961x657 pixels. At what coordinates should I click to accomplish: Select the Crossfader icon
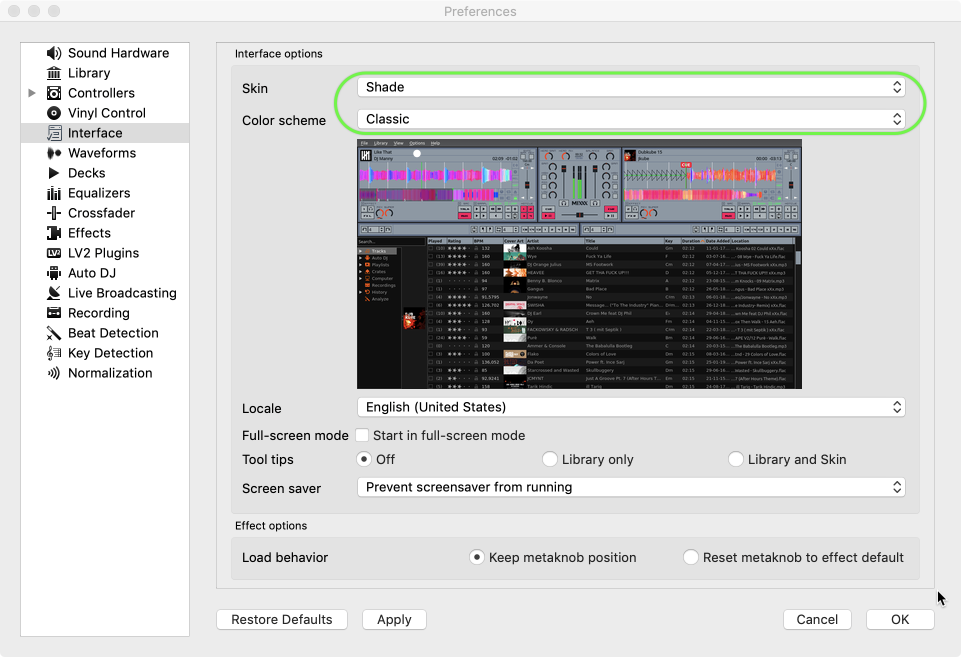54,213
